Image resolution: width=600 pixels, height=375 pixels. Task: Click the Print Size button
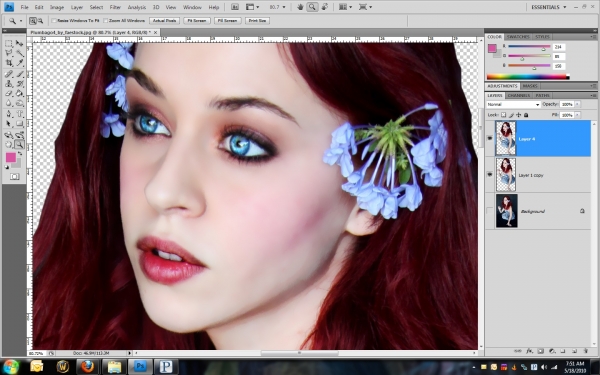click(x=257, y=21)
